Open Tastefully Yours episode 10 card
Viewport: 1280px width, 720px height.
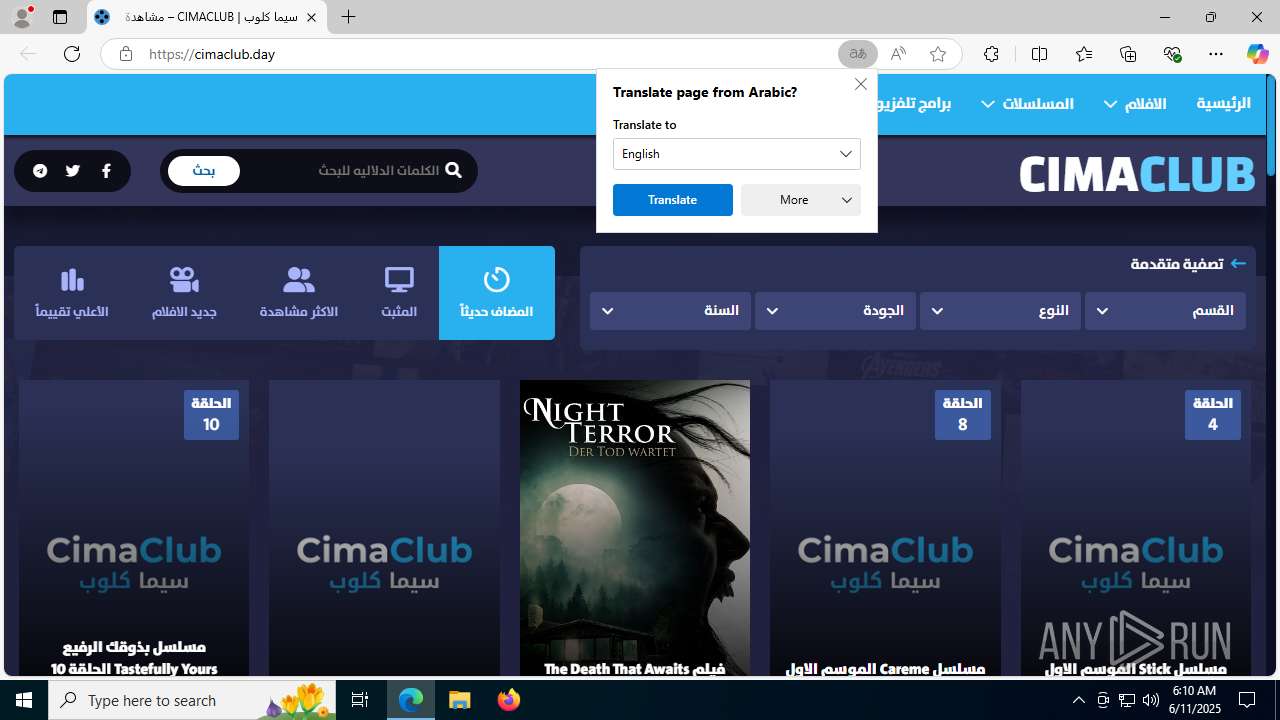(x=134, y=529)
